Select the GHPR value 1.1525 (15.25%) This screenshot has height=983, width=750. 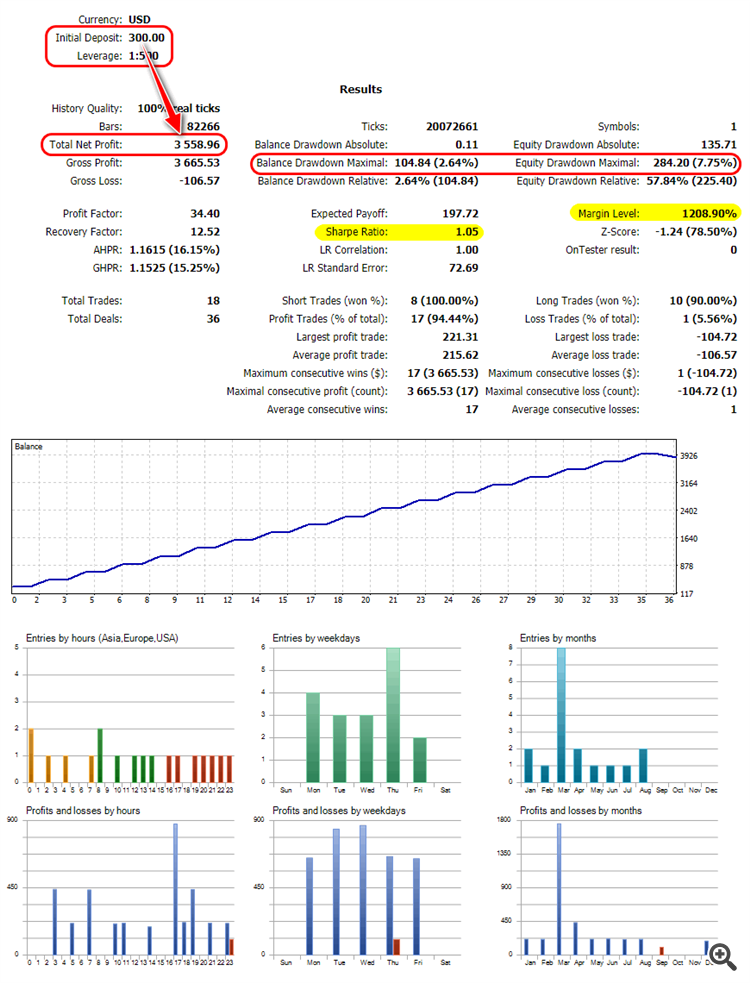coord(174,268)
